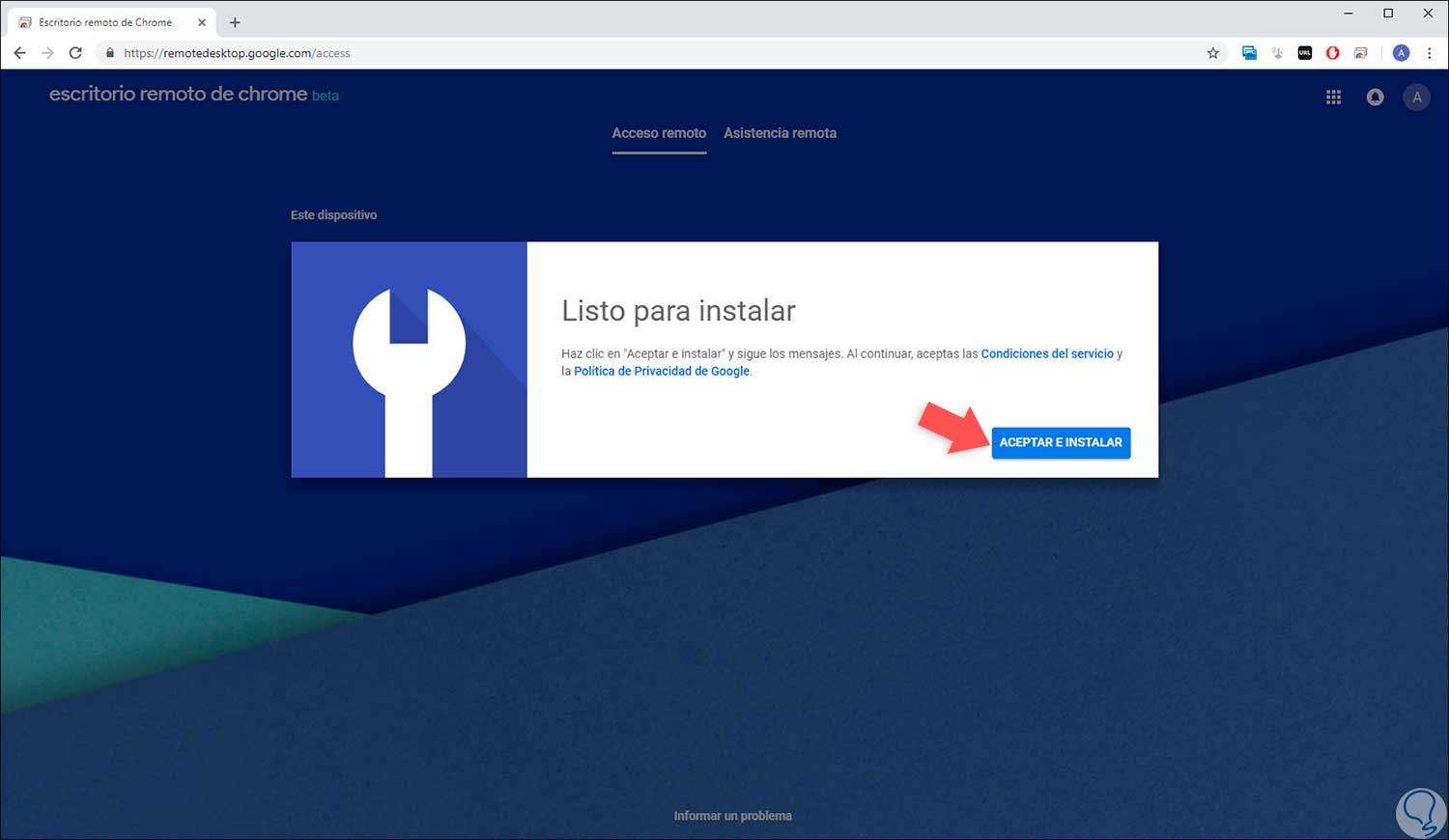Click the Listo para instalar heading

tap(678, 311)
